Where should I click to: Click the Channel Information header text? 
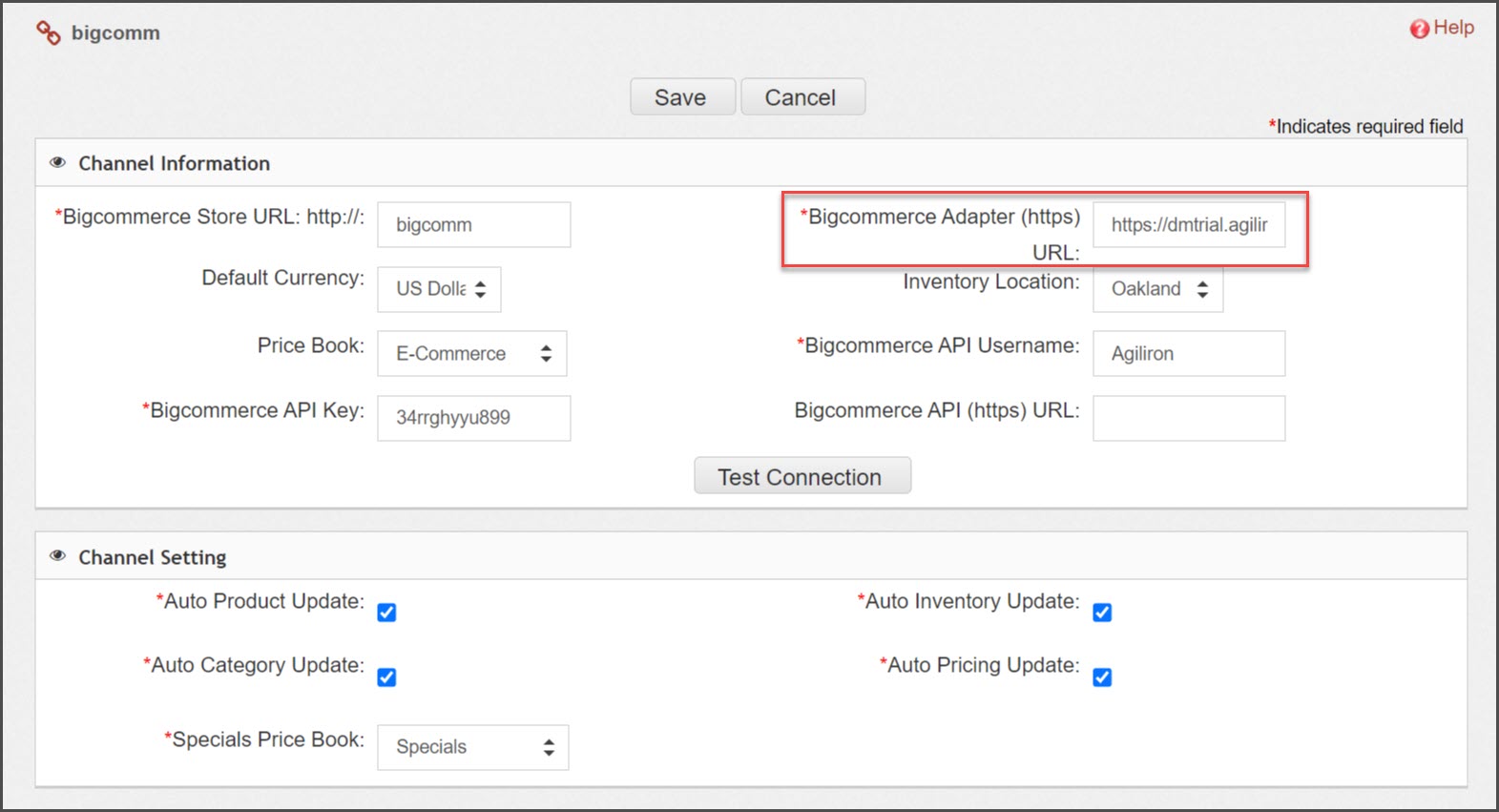[175, 163]
